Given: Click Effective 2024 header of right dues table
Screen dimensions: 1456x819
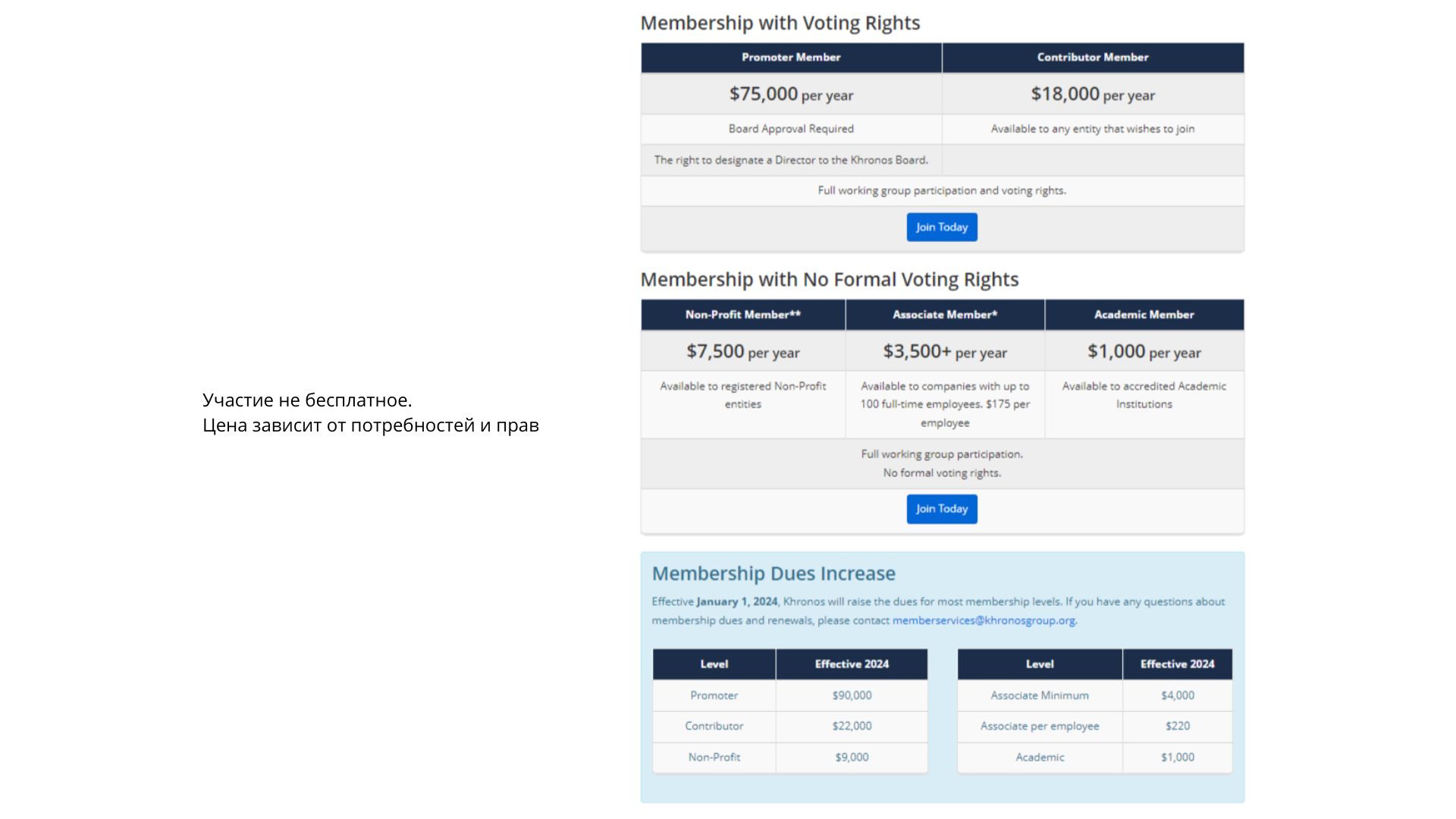Looking at the screenshot, I should click(1178, 664).
